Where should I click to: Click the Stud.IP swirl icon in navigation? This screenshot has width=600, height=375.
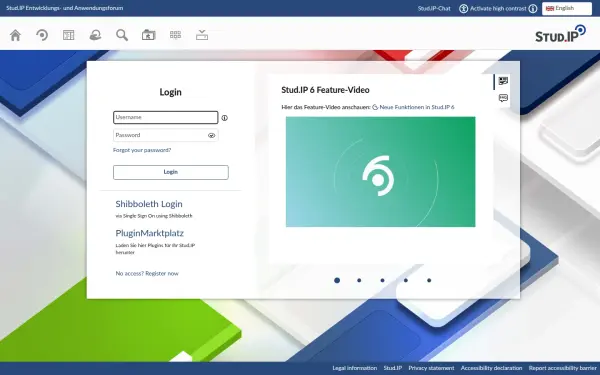[x=42, y=35]
